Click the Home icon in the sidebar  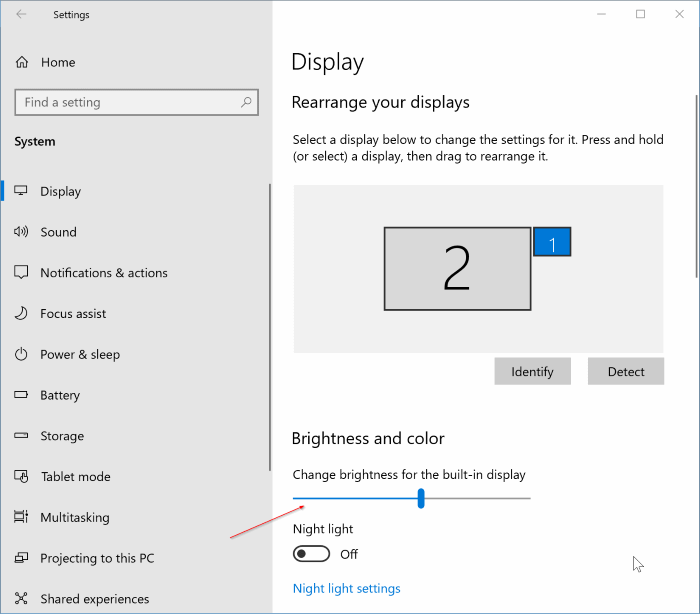coord(21,62)
